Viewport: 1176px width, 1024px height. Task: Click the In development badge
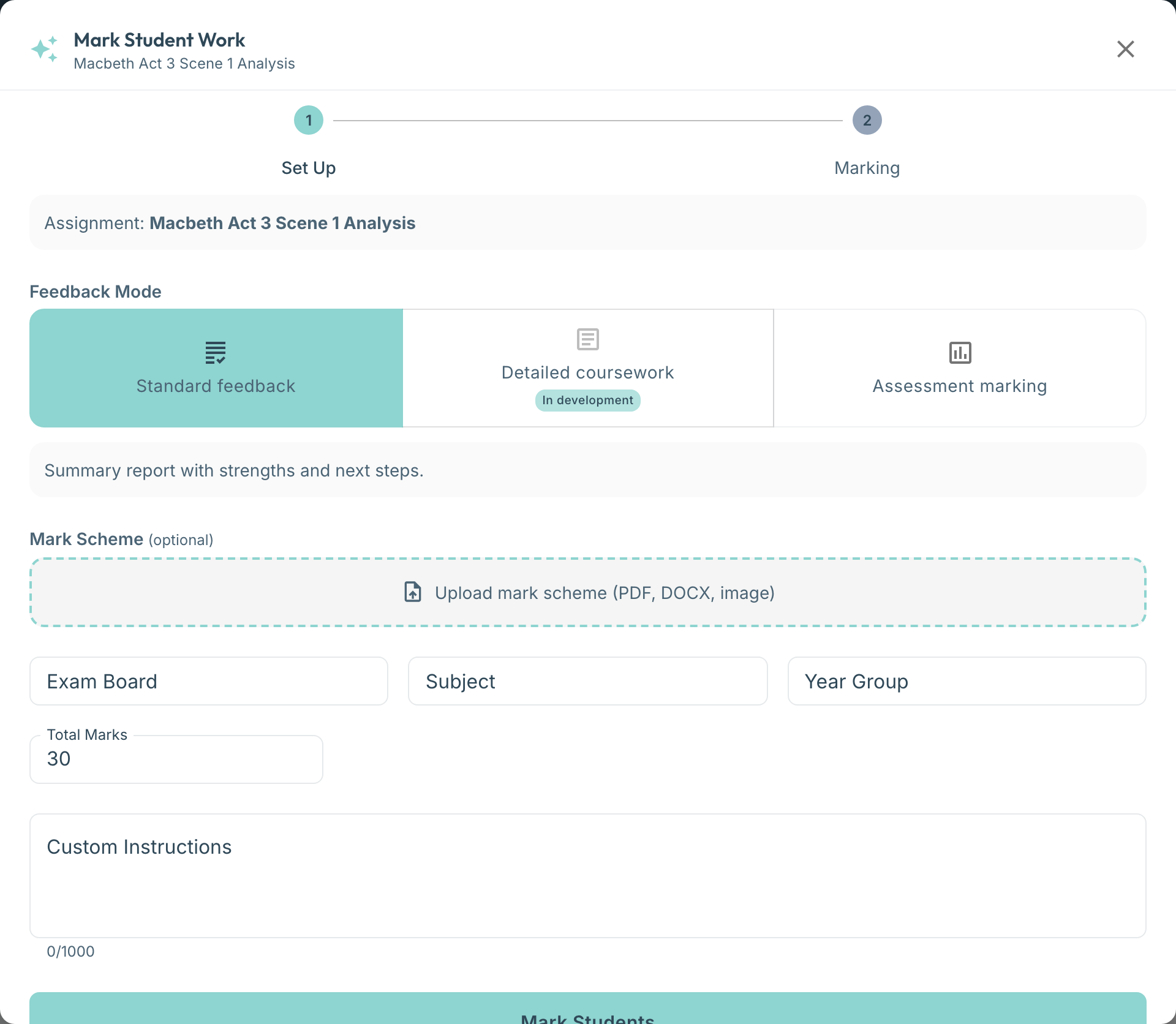[x=588, y=400]
